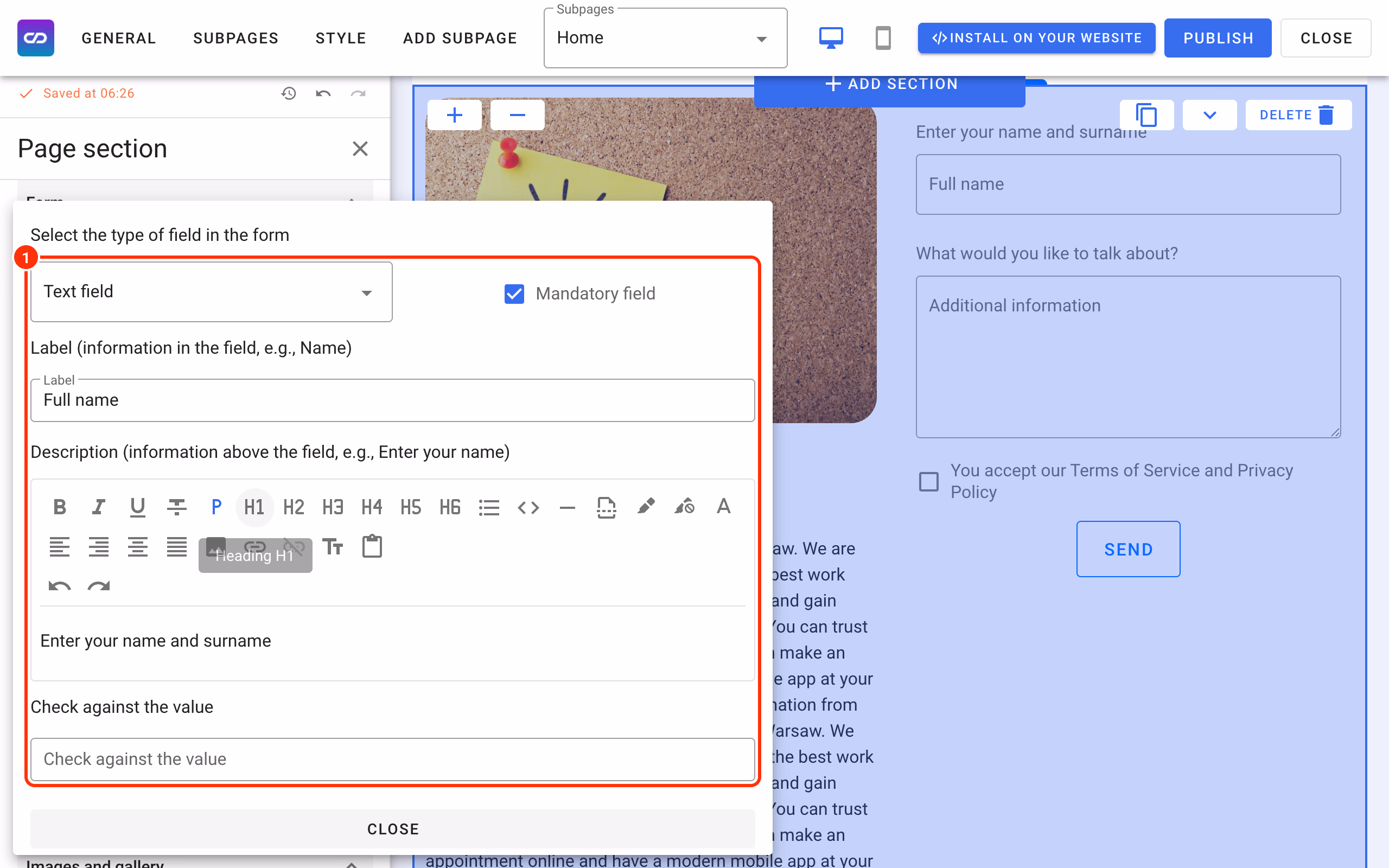Delete the section
The width and height of the screenshot is (1389, 868).
(x=1298, y=115)
